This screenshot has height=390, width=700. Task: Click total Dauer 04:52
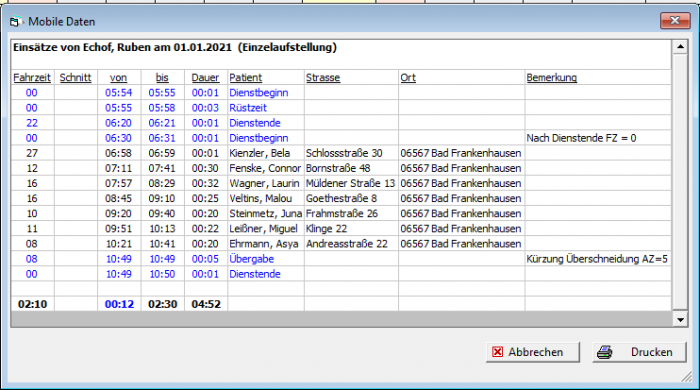point(206,304)
